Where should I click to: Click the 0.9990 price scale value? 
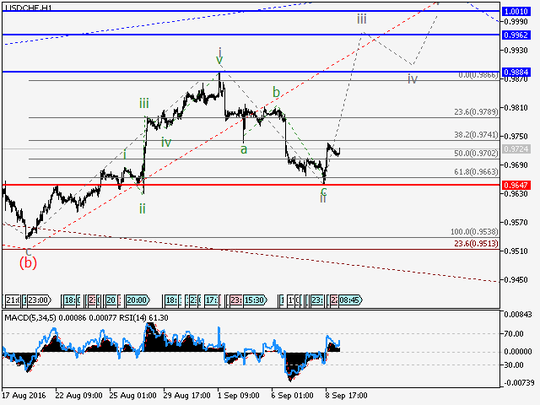(516, 22)
